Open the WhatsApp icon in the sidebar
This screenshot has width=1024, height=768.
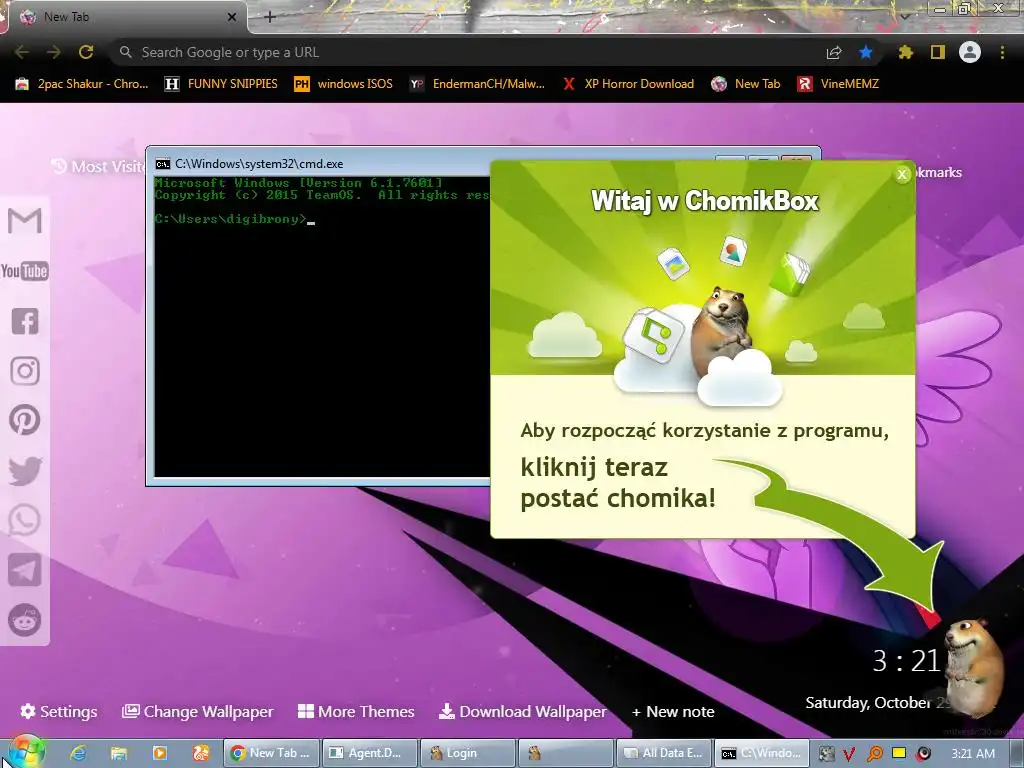point(25,520)
